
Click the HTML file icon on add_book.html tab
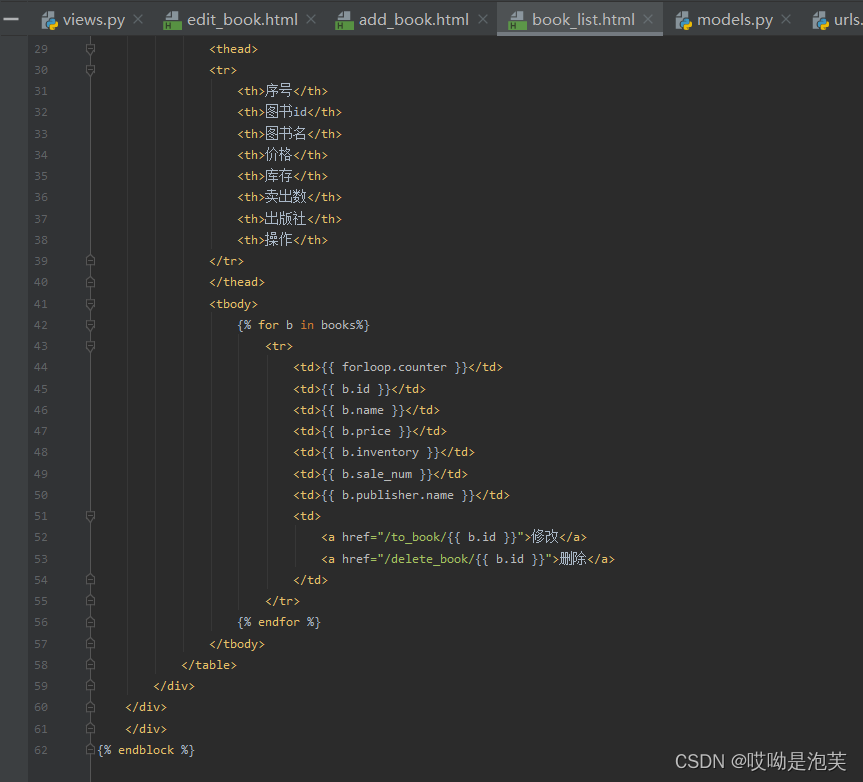point(344,21)
